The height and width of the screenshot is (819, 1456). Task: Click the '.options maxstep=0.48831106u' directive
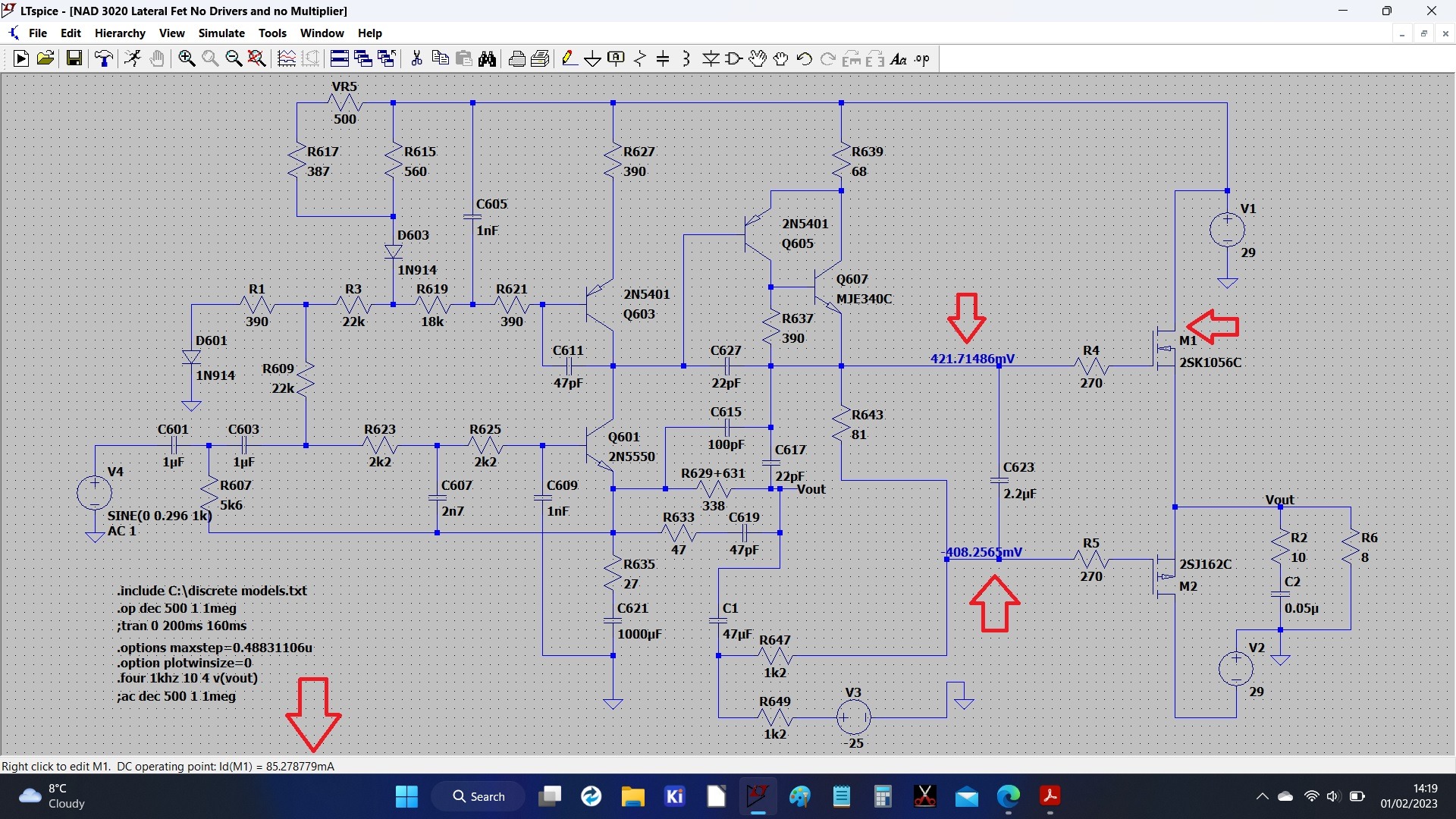click(x=215, y=648)
